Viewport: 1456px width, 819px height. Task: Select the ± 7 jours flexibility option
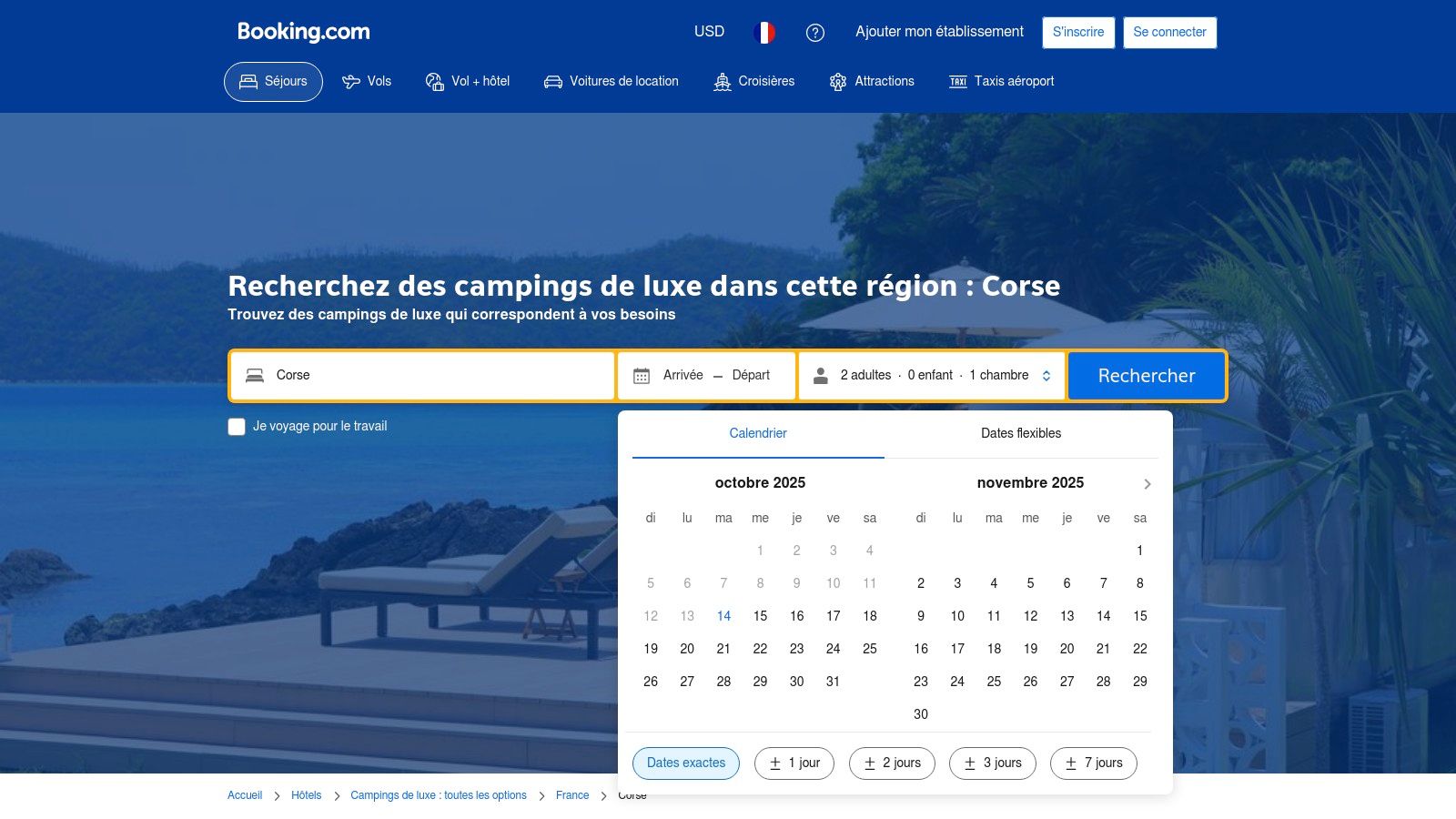(1094, 763)
